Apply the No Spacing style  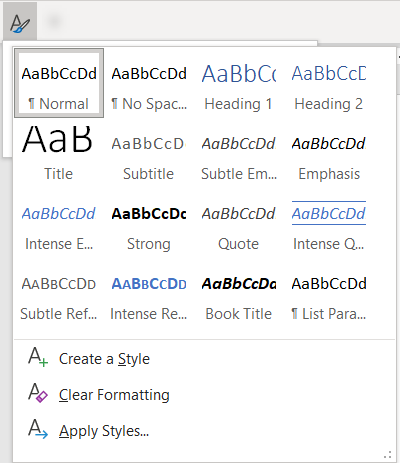coord(149,83)
